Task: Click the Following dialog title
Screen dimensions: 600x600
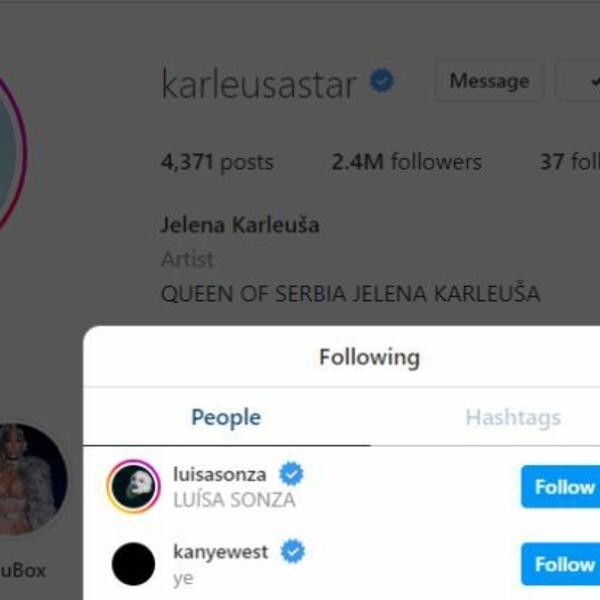Action: coord(370,357)
